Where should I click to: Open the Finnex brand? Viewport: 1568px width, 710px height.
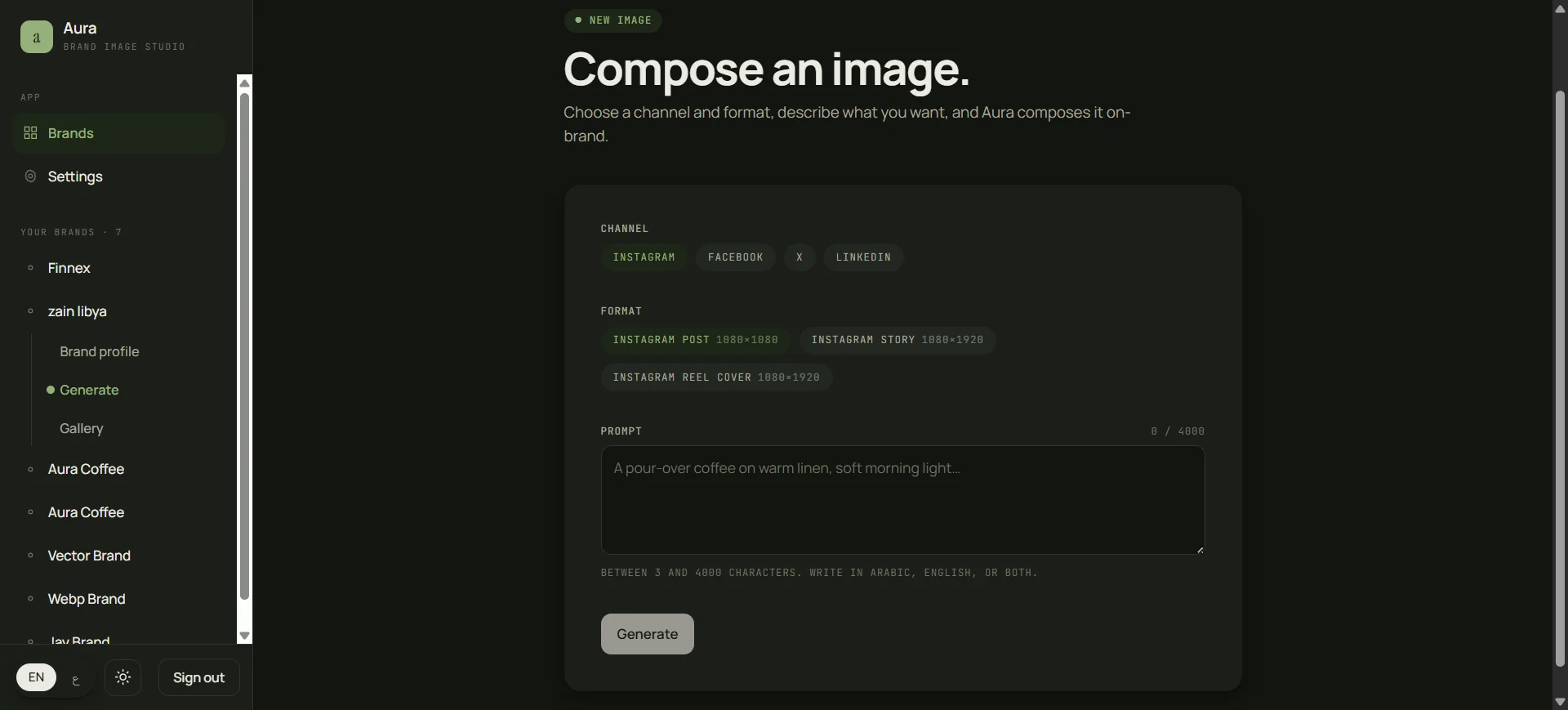[x=118, y=268]
